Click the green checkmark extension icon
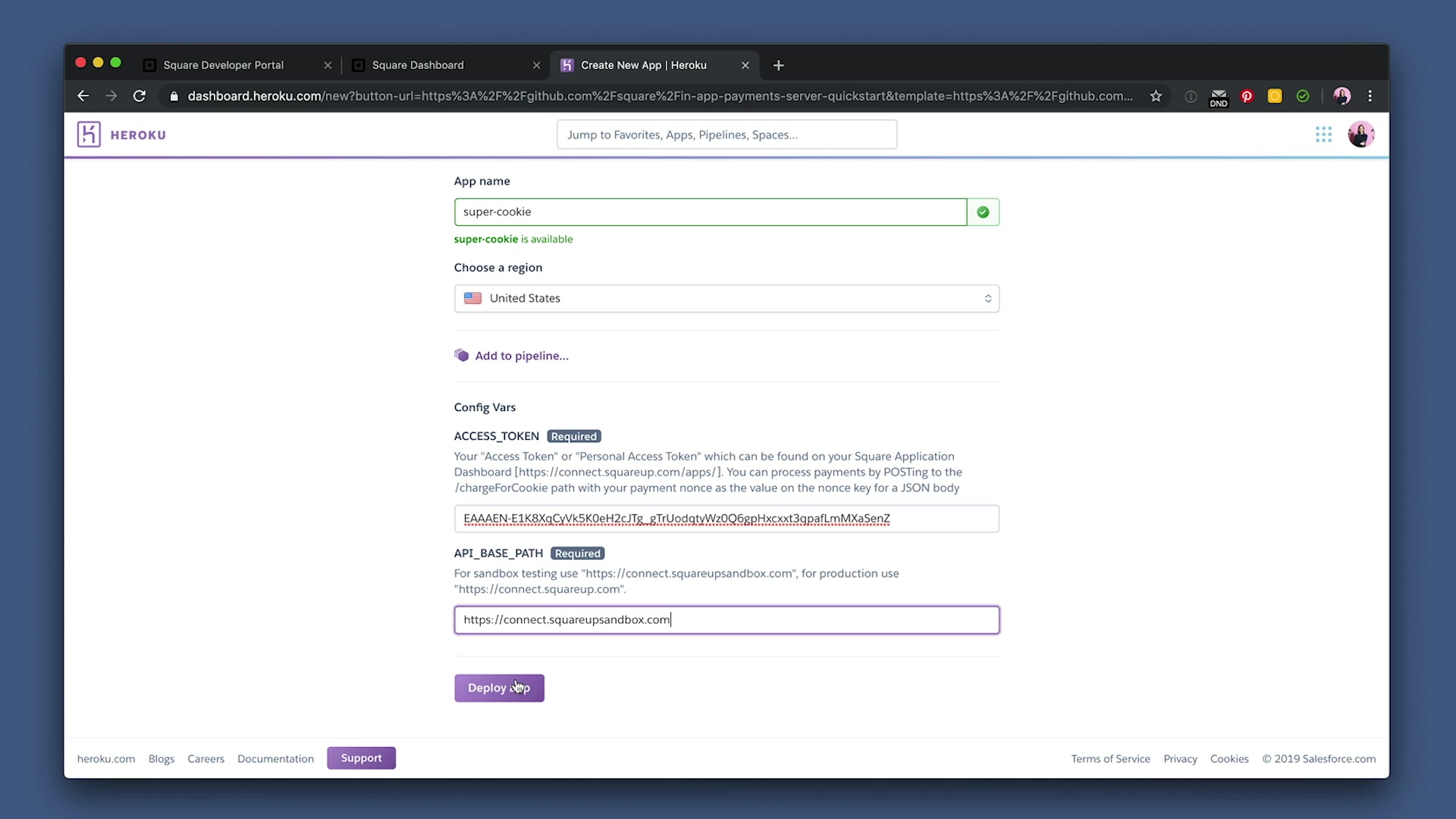The height and width of the screenshot is (819, 1456). (x=1303, y=96)
